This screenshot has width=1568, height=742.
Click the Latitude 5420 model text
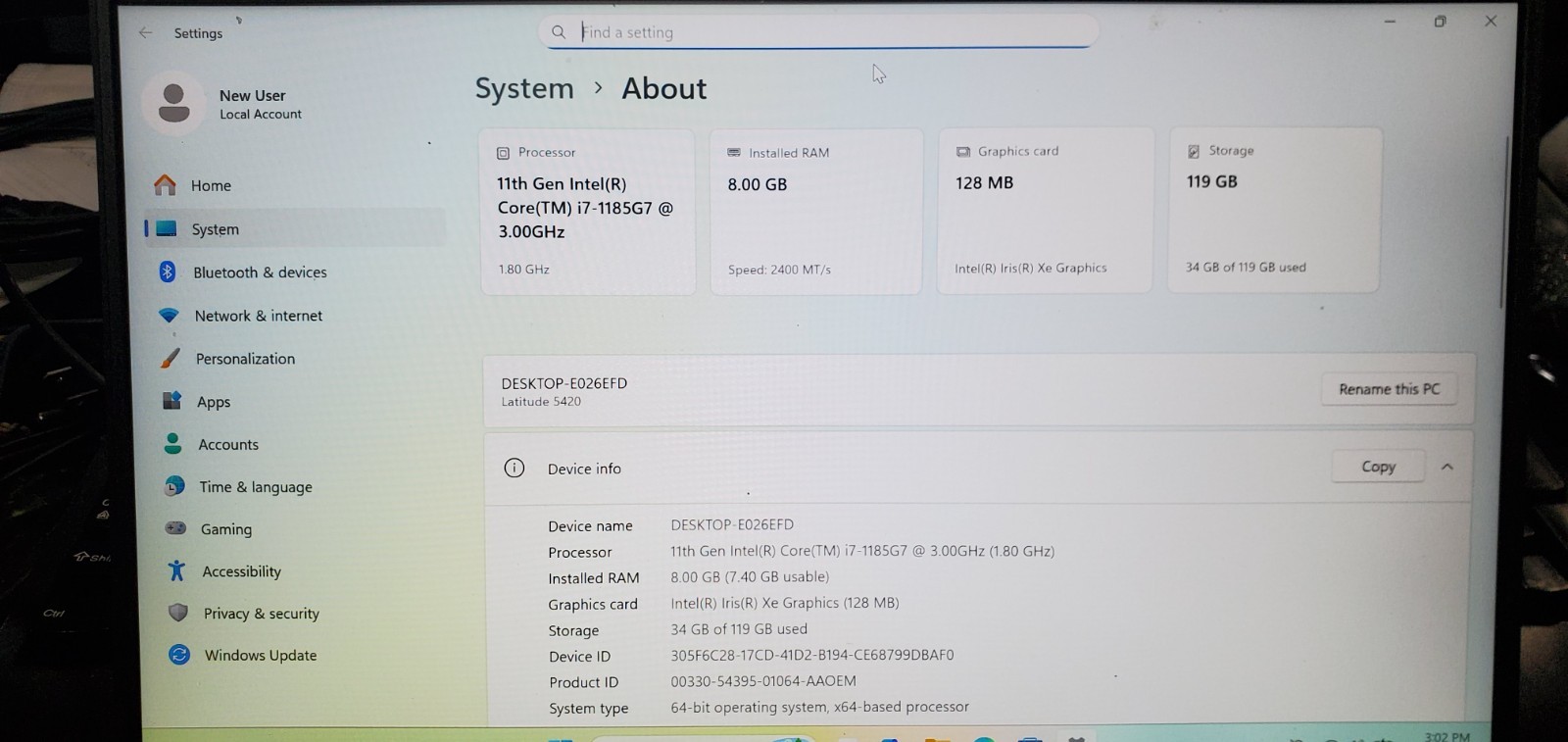pyautogui.click(x=541, y=402)
